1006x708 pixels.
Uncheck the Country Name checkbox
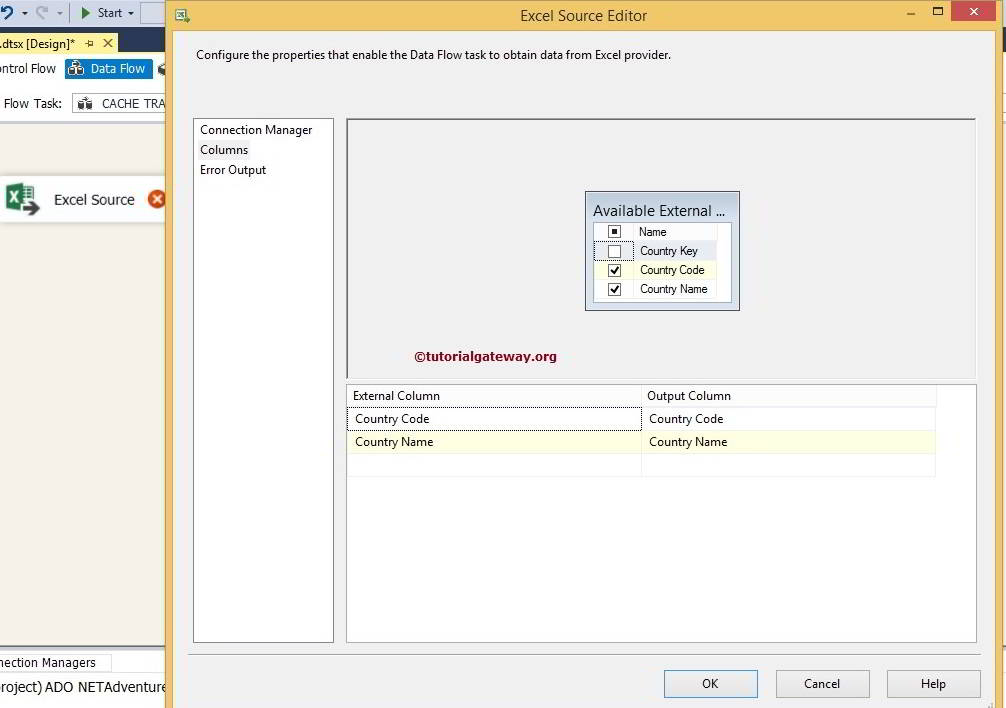(x=614, y=289)
